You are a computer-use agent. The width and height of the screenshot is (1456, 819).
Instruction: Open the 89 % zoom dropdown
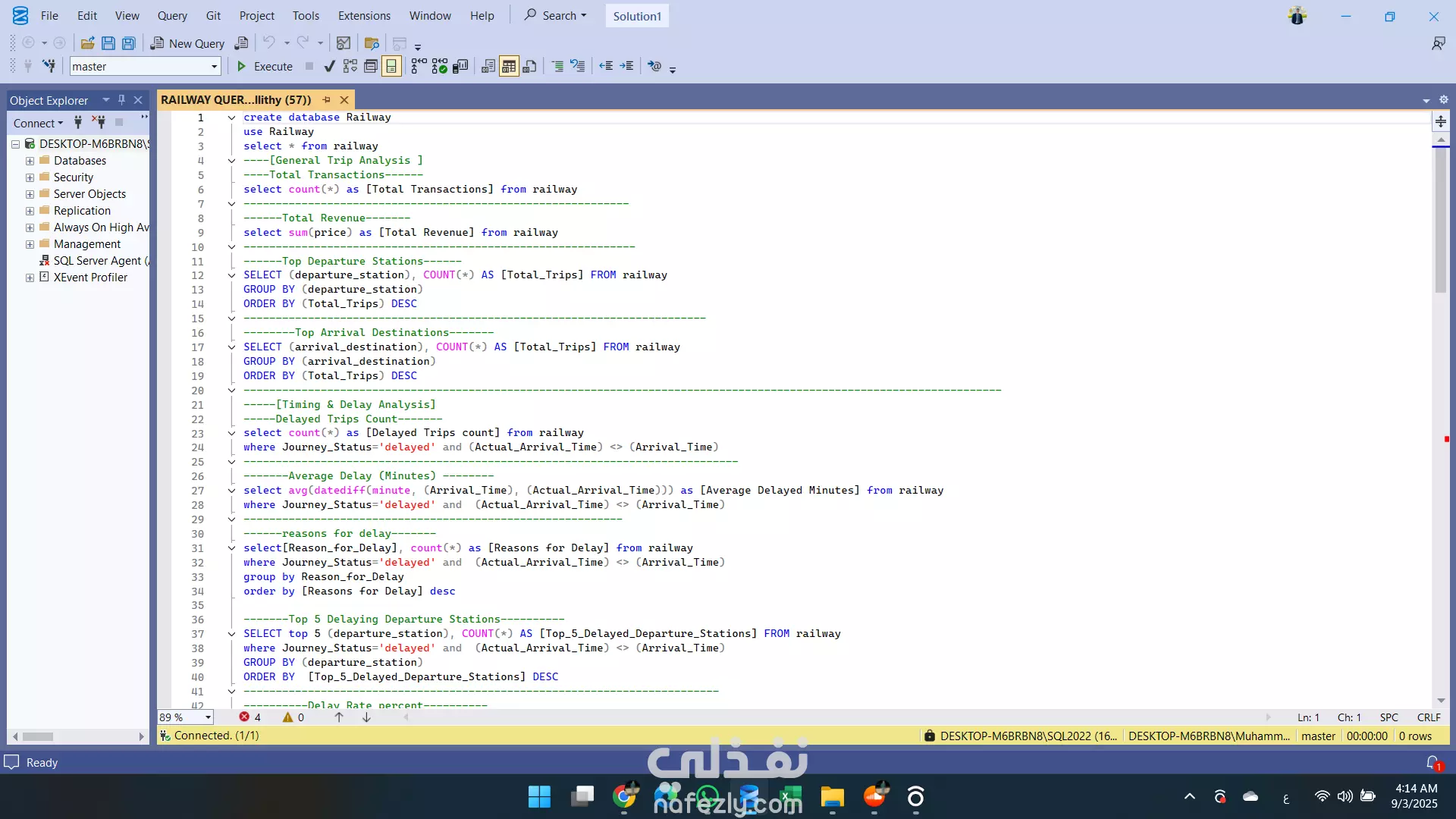(208, 717)
